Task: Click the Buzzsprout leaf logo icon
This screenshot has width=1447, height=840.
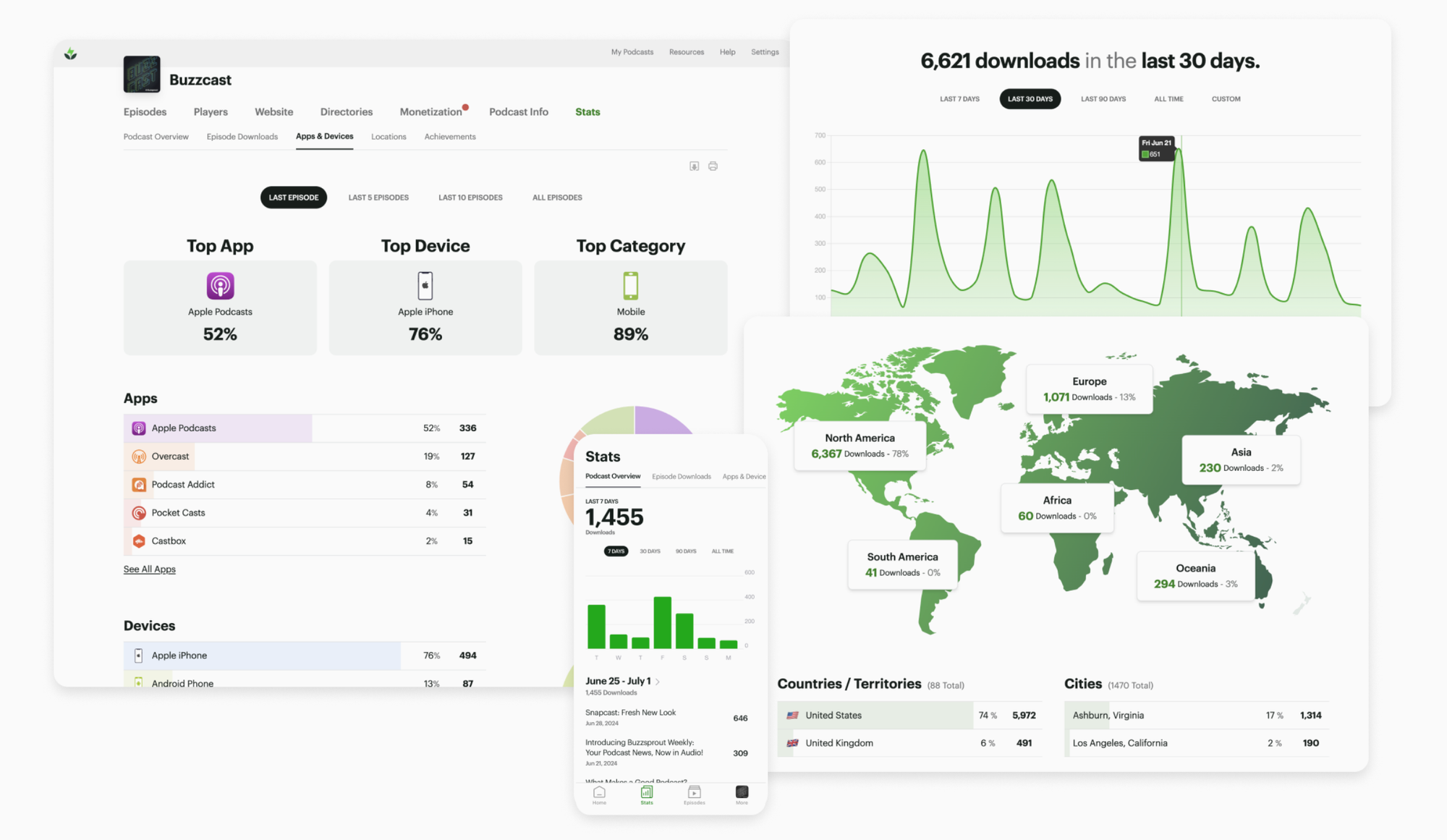Action: [70, 54]
